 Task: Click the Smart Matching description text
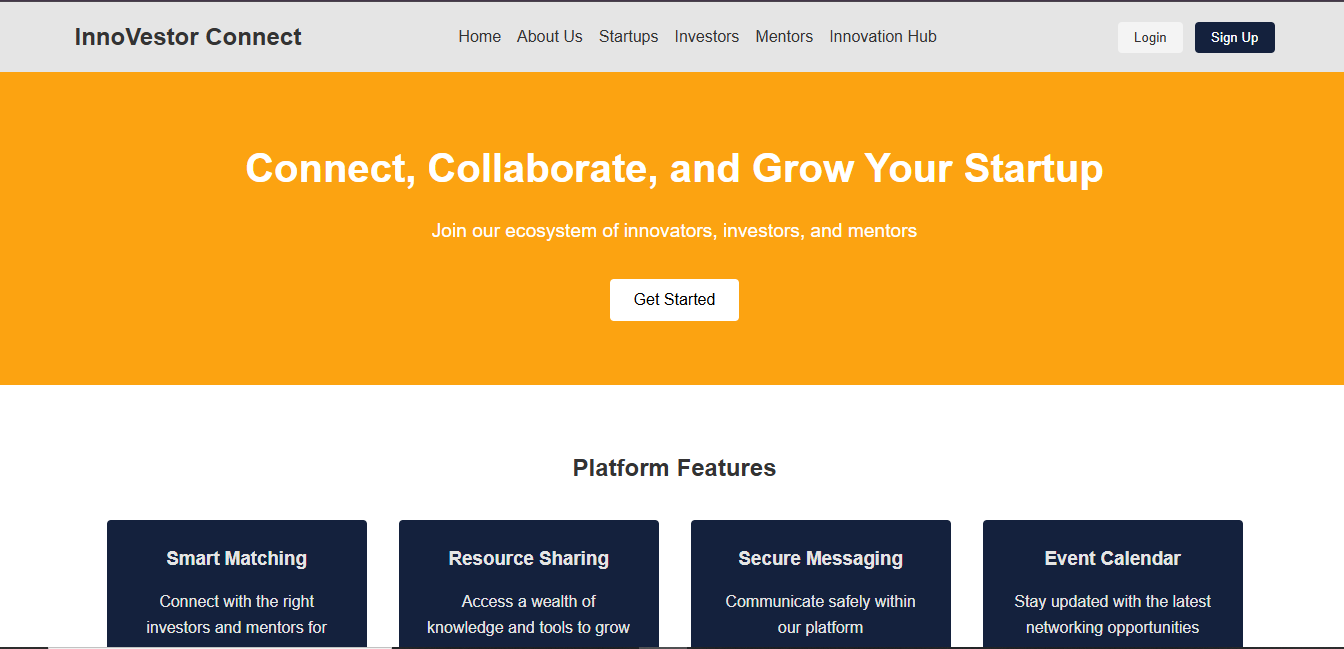point(236,614)
